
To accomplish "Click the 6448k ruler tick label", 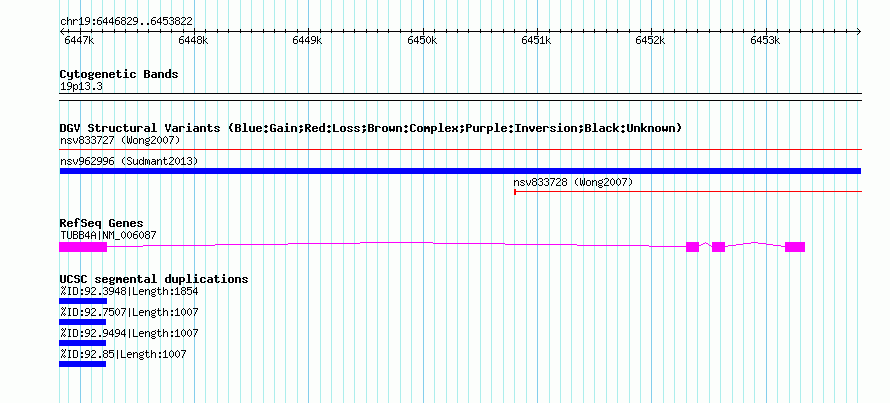I will tap(194, 40).
